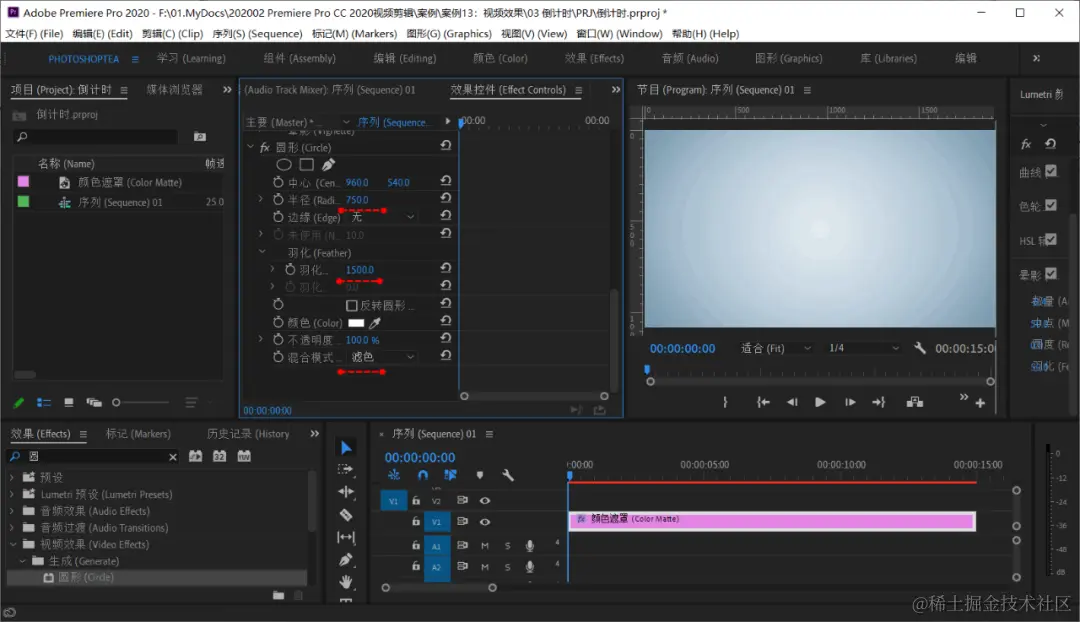Collapse the Circle effect properties
Viewport: 1080px width, 622px height.
pyautogui.click(x=251, y=147)
